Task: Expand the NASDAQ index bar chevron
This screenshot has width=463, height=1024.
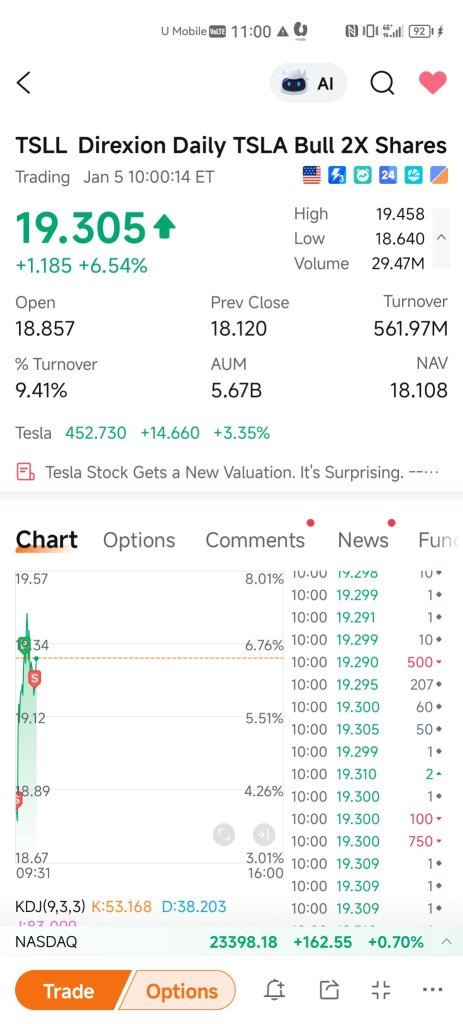Action: (447, 942)
